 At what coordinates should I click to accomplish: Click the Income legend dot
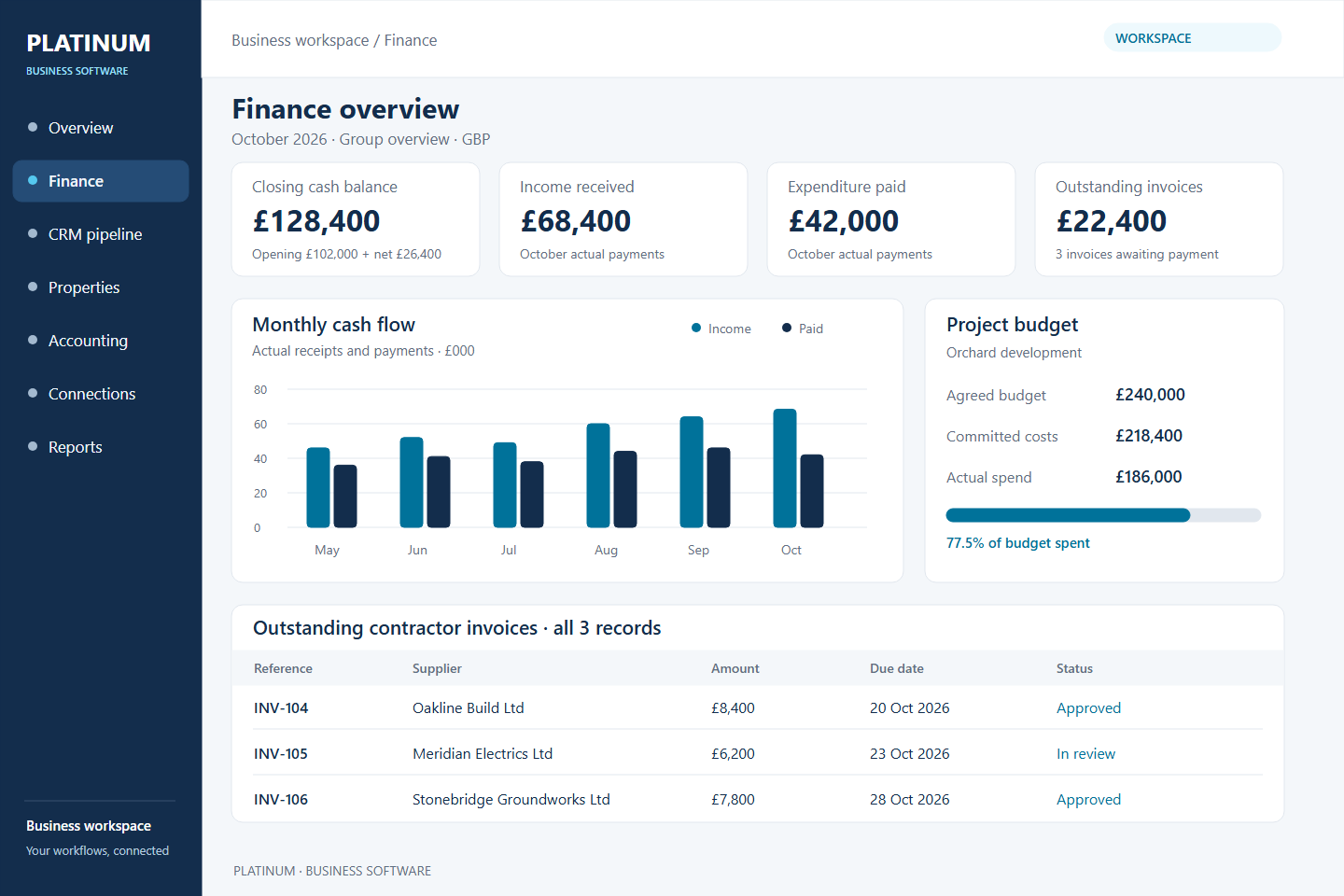click(x=696, y=328)
